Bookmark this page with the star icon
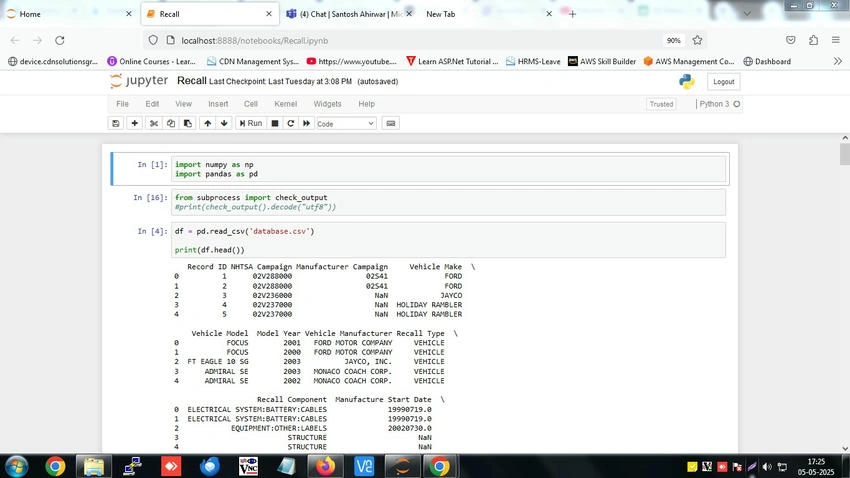This screenshot has height=478, width=850. [x=697, y=40]
